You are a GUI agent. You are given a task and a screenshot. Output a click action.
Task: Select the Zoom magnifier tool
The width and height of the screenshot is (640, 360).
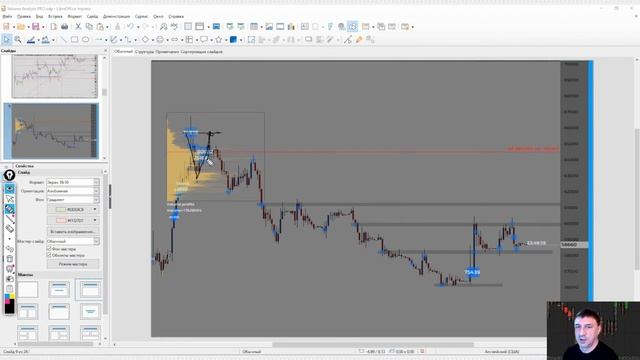click(x=18, y=40)
